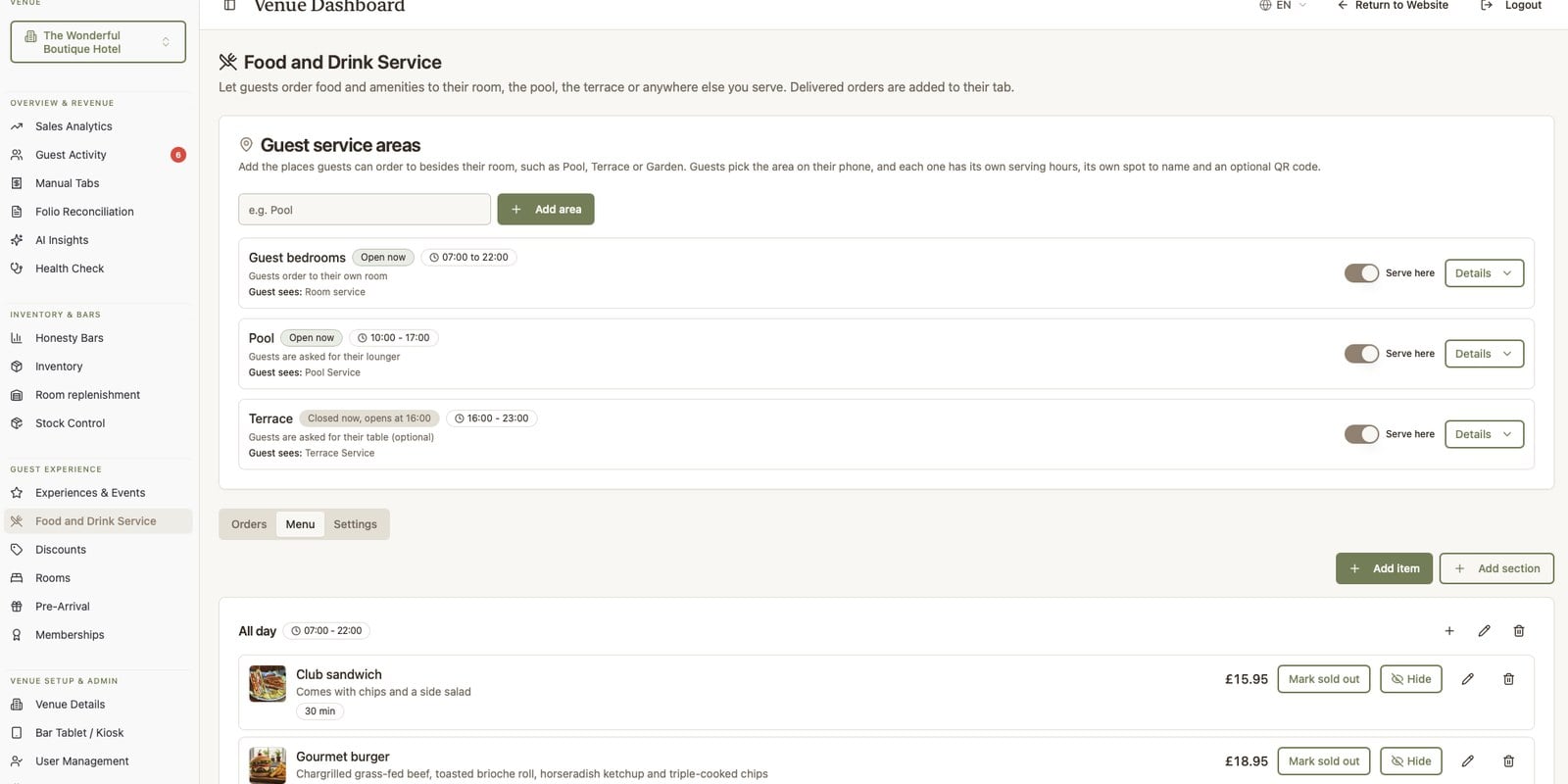Click the Terrace 16:00 - 23:00 hours badge
Image resolution: width=1568 pixels, height=784 pixels.
click(492, 418)
